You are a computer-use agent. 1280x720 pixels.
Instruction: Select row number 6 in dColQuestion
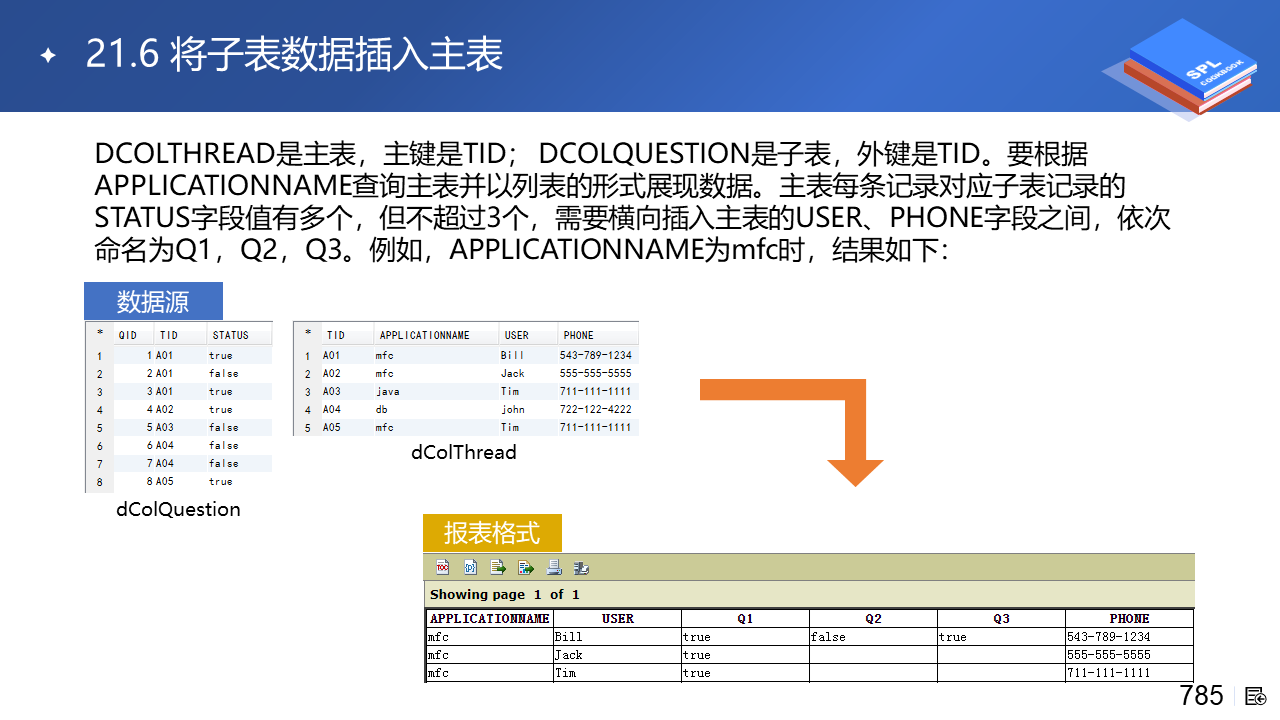[x=99, y=446]
